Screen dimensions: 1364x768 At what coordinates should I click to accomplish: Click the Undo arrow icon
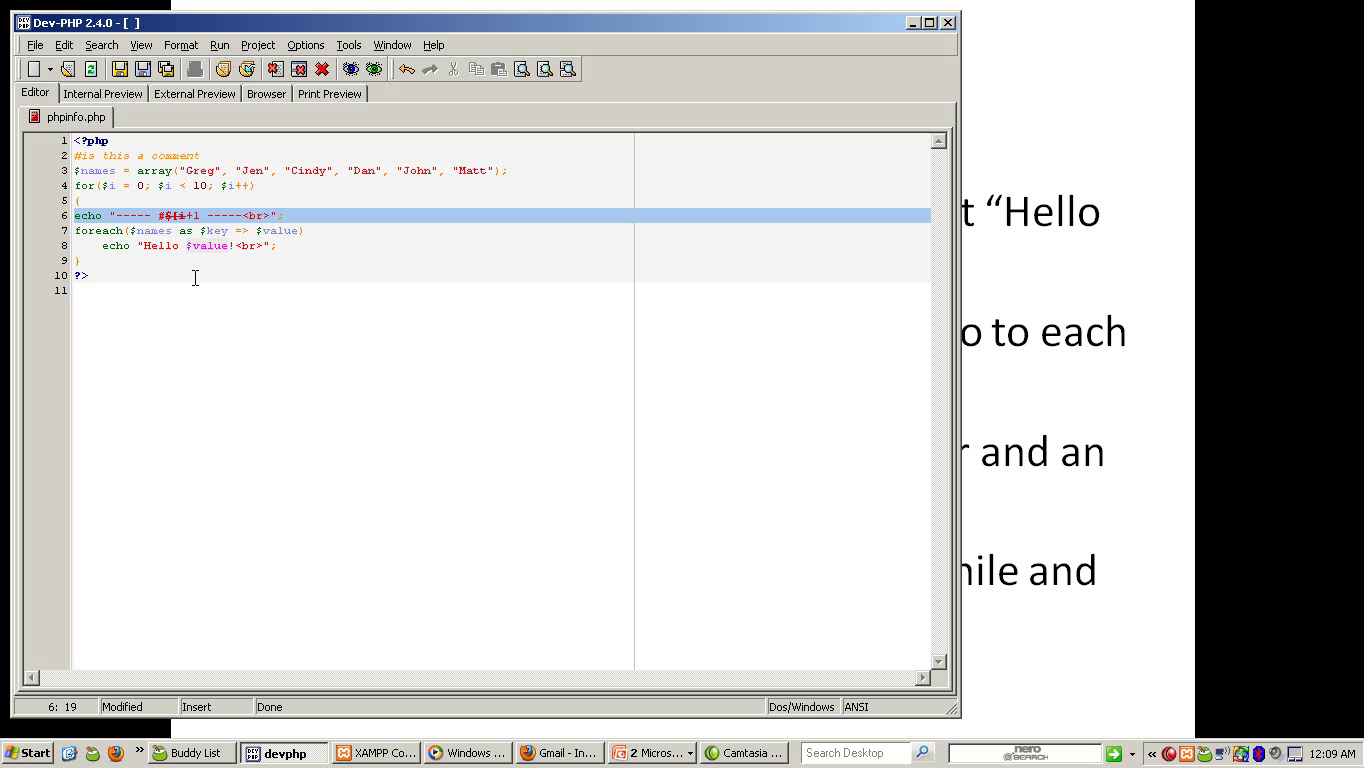point(407,69)
